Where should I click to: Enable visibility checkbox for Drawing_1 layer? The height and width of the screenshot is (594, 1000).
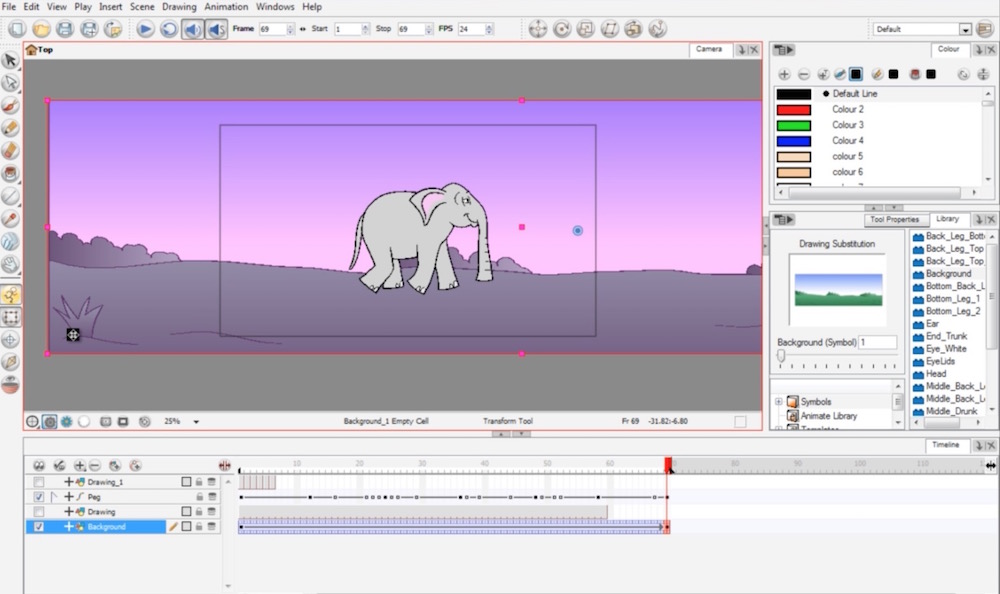pyautogui.click(x=40, y=481)
